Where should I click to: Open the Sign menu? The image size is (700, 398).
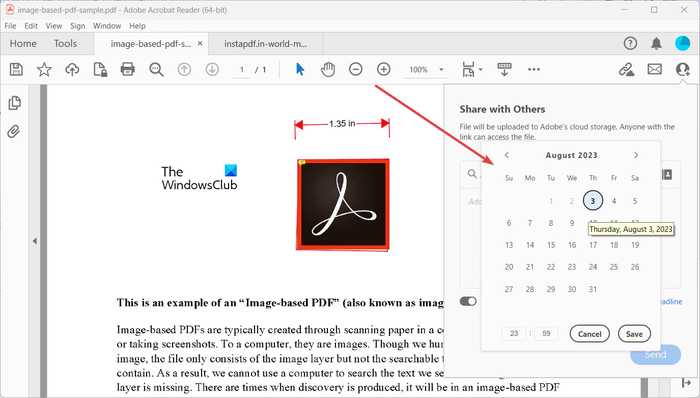point(78,26)
